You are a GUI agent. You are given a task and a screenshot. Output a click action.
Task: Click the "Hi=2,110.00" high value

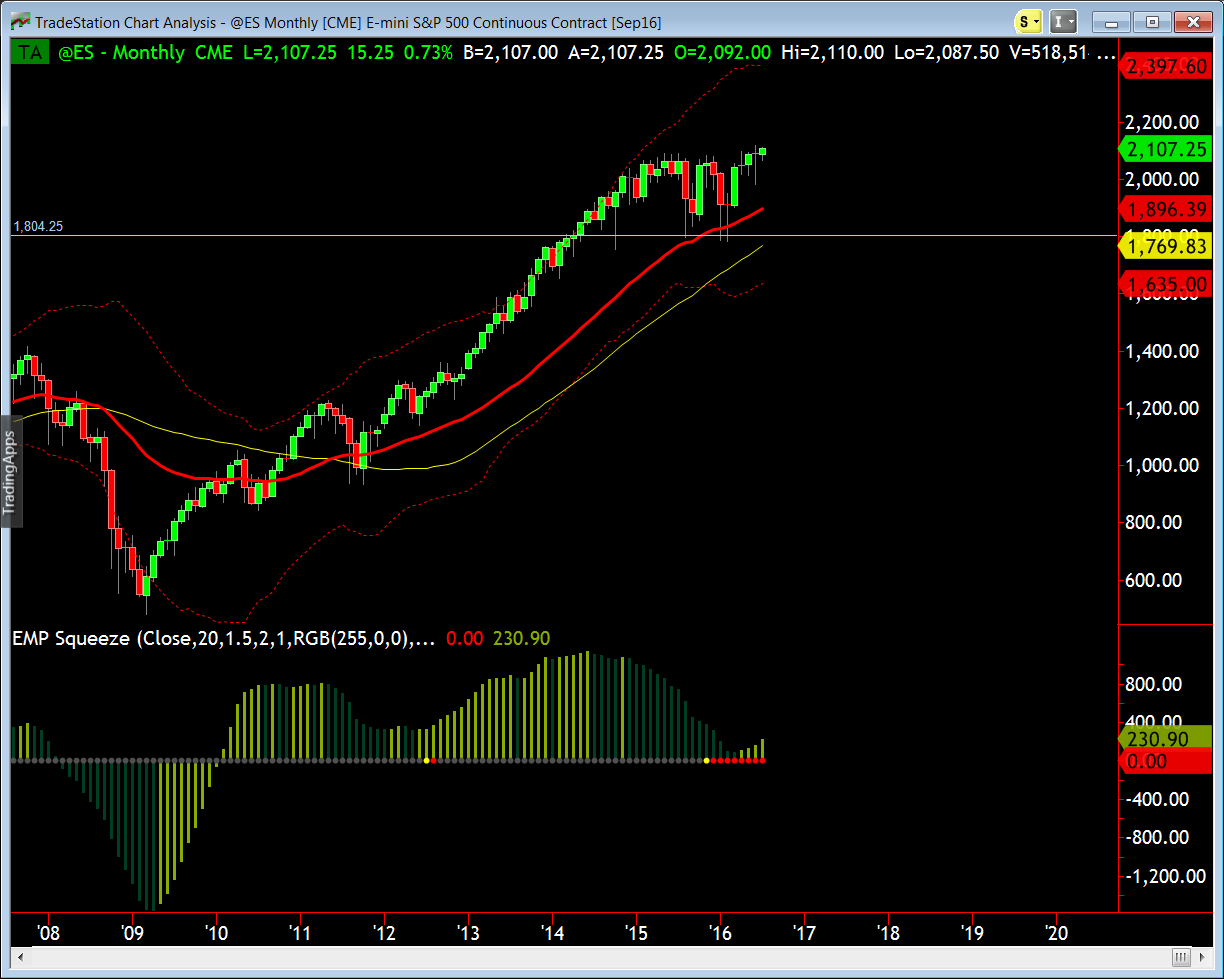point(832,53)
